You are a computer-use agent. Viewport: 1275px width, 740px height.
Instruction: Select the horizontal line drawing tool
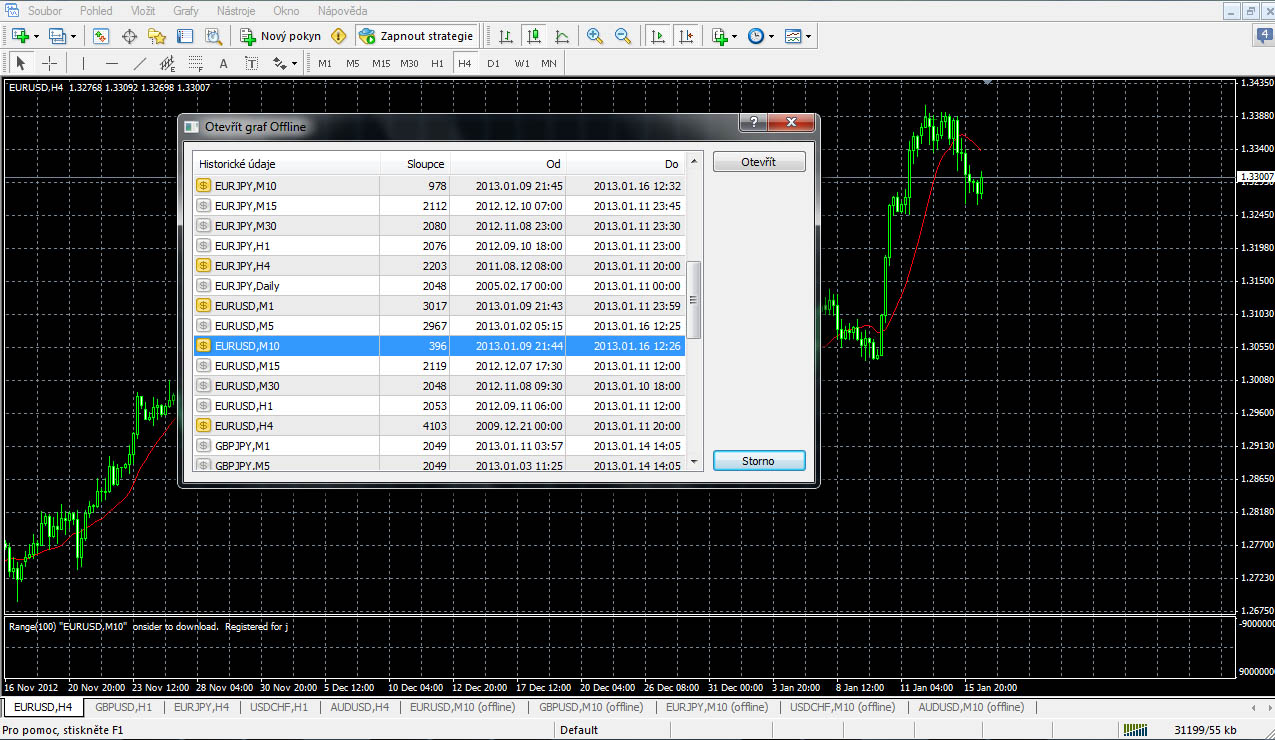pyautogui.click(x=112, y=63)
